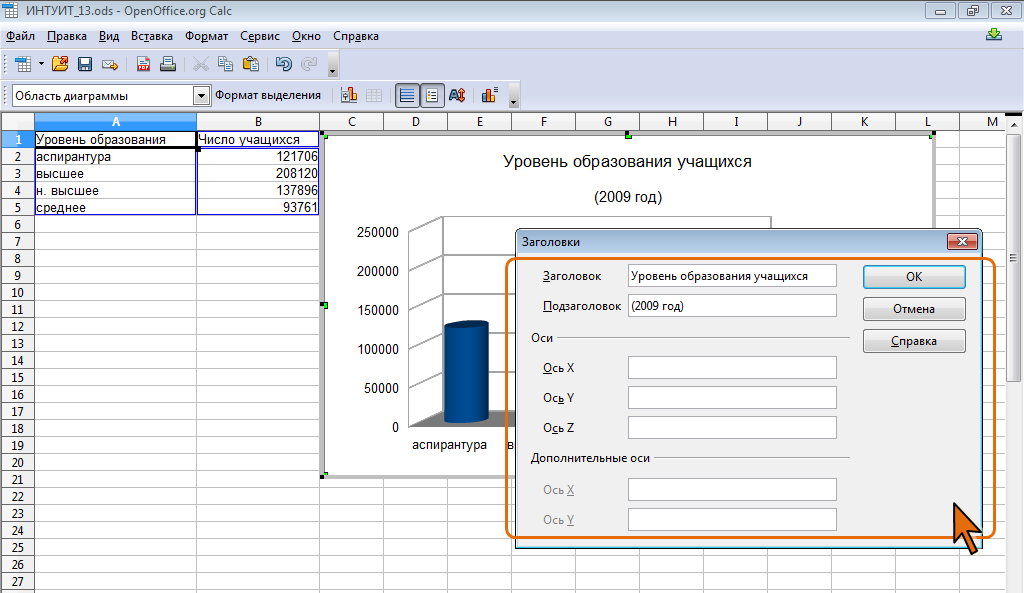Click the Copy icon
Screen dimensions: 1024x593
pyautogui.click(x=225, y=64)
